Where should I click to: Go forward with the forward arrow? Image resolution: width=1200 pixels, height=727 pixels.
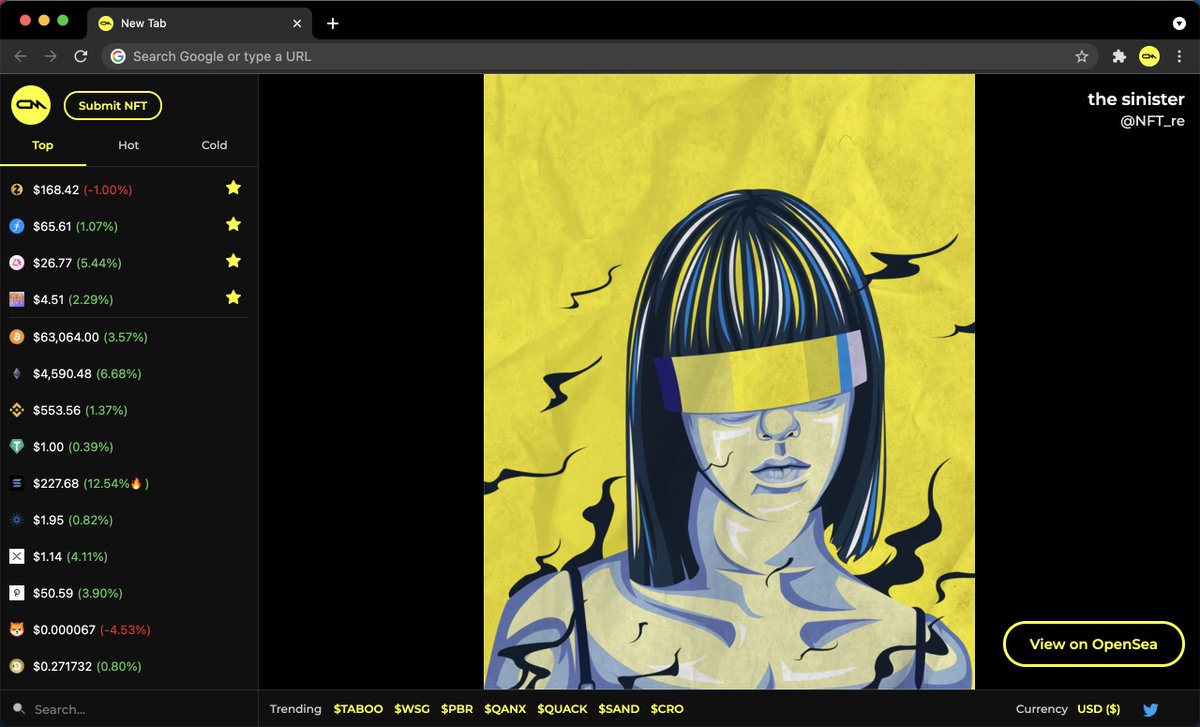(51, 57)
